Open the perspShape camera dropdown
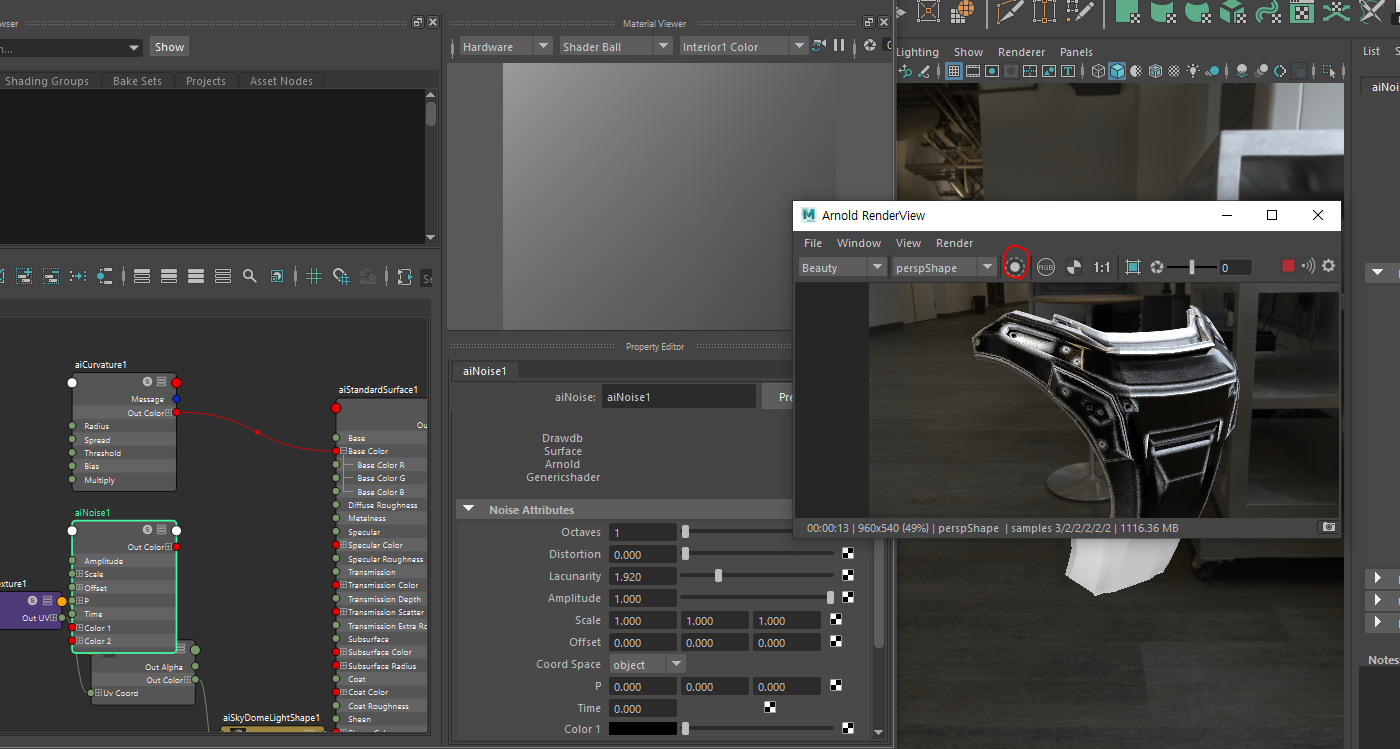 (945, 267)
